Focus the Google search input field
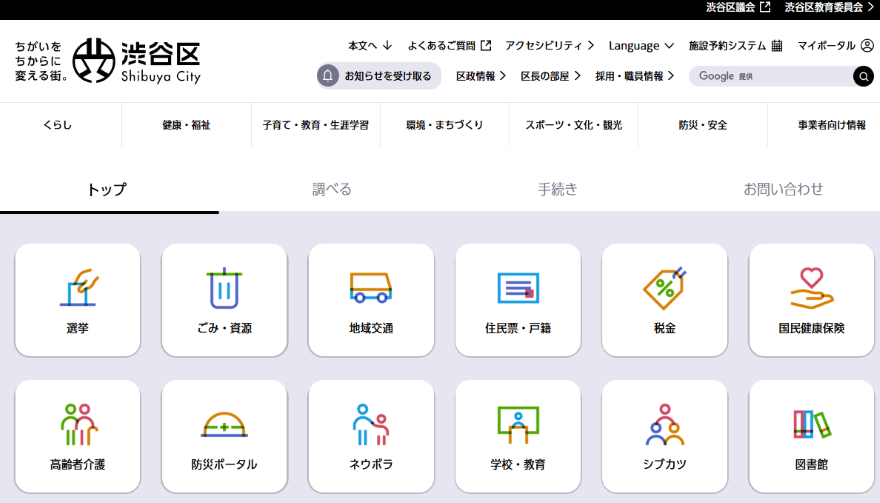This screenshot has width=880, height=503. 772,76
